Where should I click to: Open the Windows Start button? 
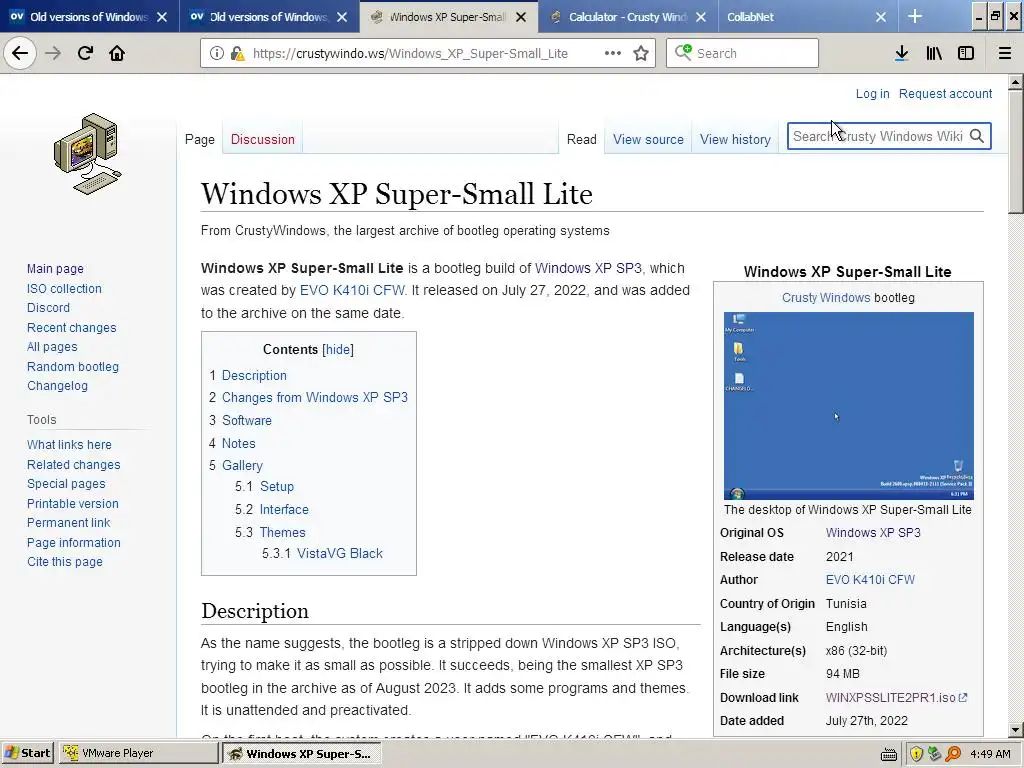[28, 753]
